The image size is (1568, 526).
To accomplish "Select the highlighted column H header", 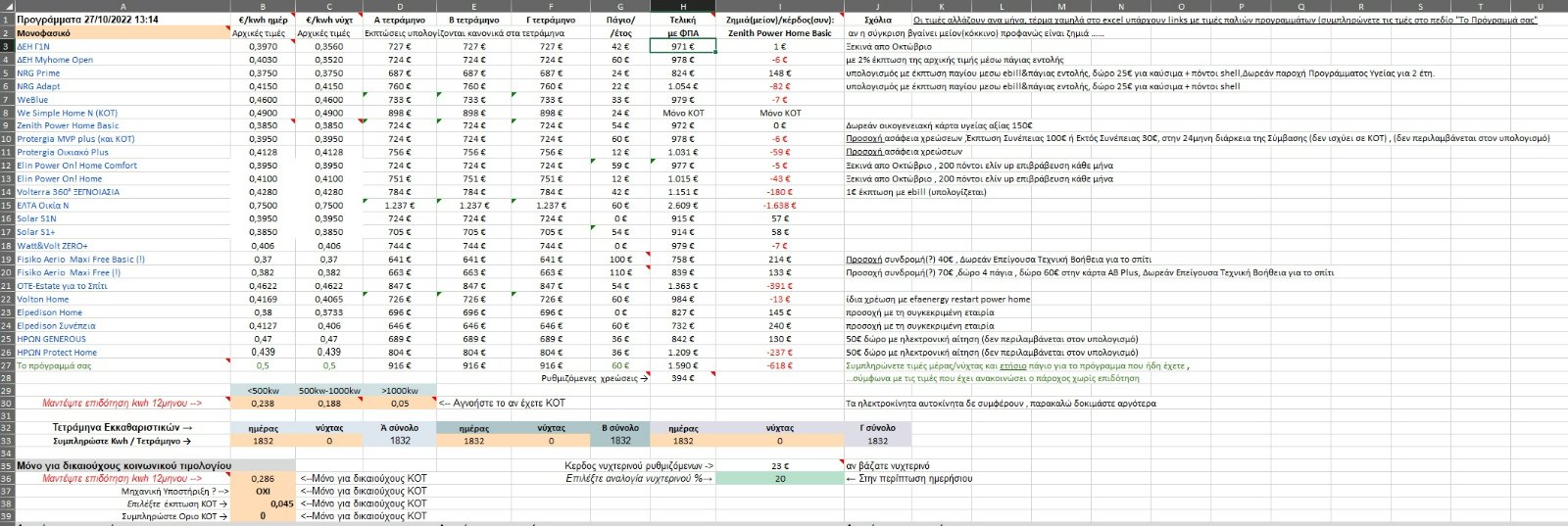I will [683, 6].
